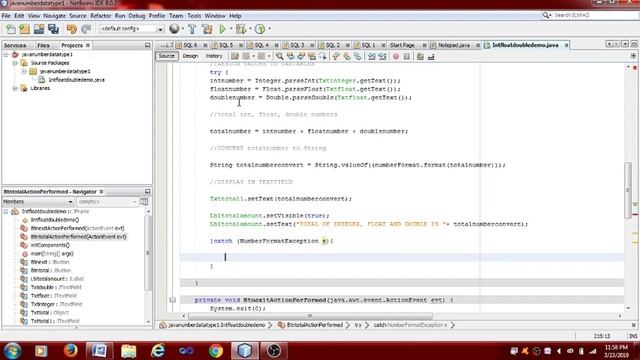This screenshot has width=640, height=360.
Task: Click the Chrome icon in the taskbar
Action: pos(216,351)
